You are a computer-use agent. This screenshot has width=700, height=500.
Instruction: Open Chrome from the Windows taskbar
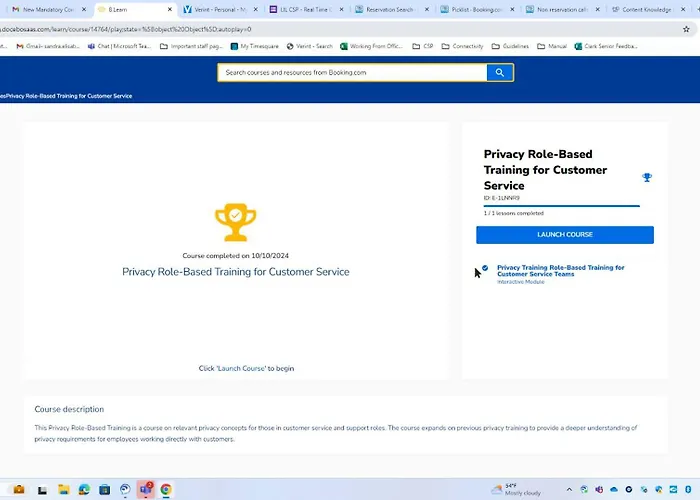166,490
